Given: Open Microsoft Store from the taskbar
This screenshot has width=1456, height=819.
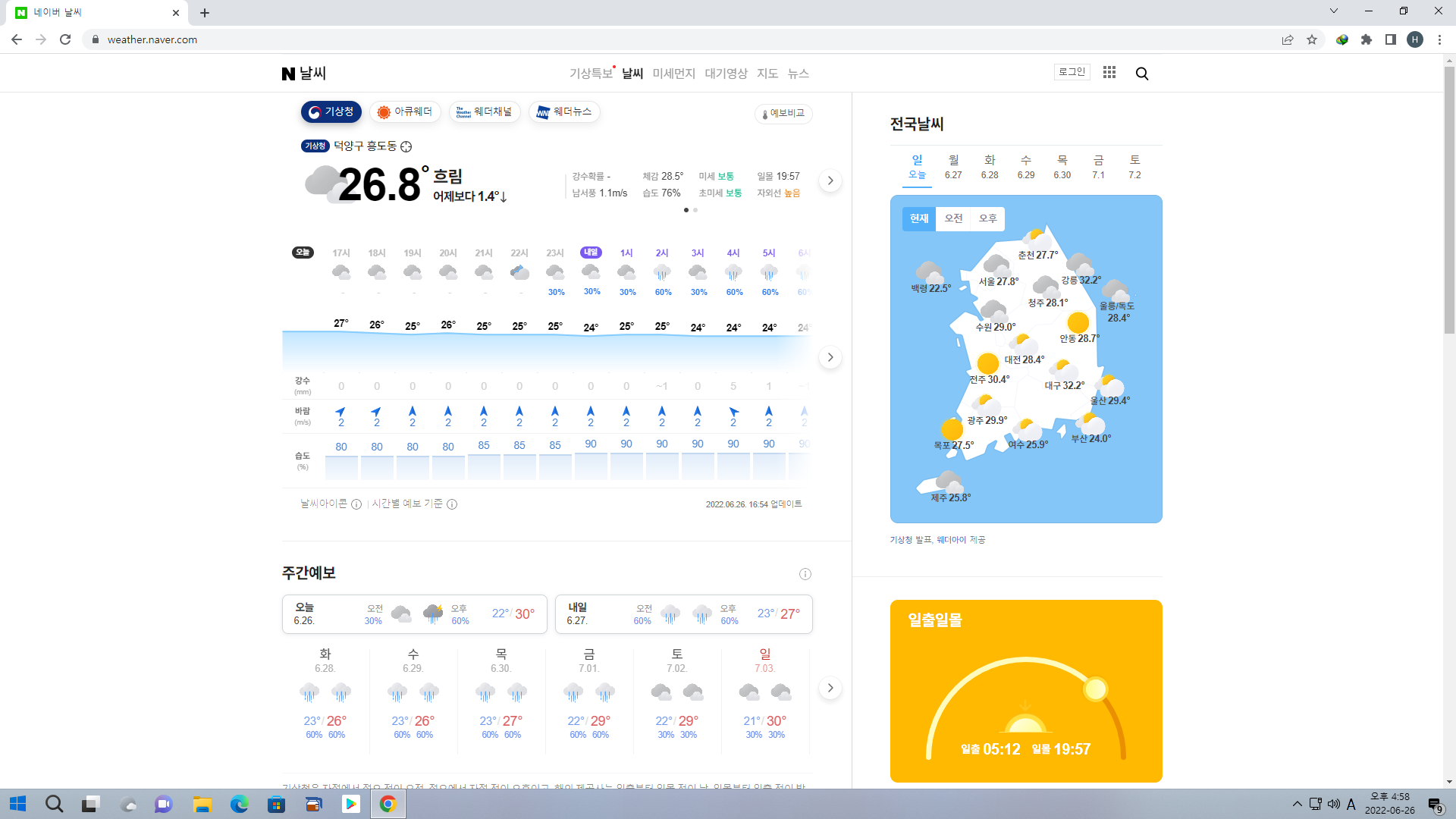Looking at the screenshot, I should pyautogui.click(x=276, y=804).
